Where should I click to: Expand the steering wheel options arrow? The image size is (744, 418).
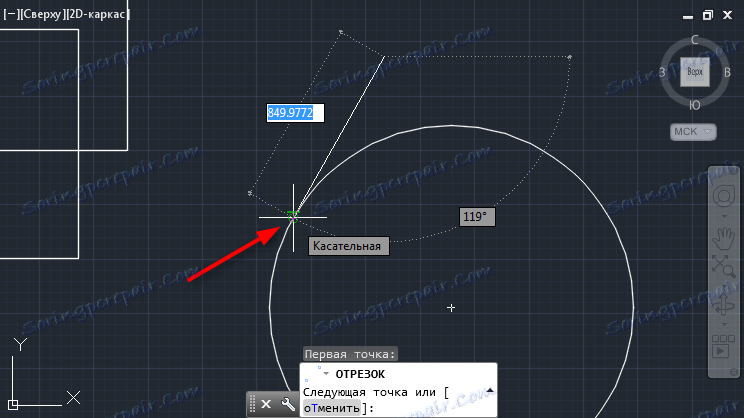pyautogui.click(x=724, y=216)
